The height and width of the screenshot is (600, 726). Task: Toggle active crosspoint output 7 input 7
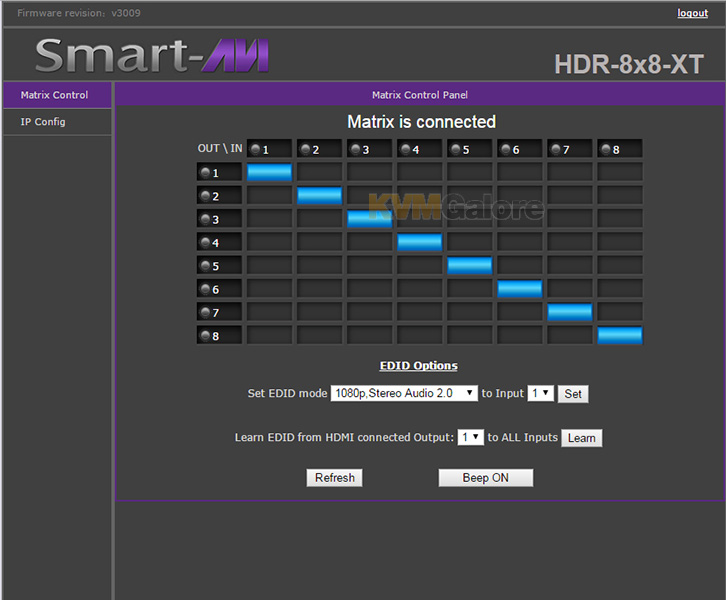570,312
